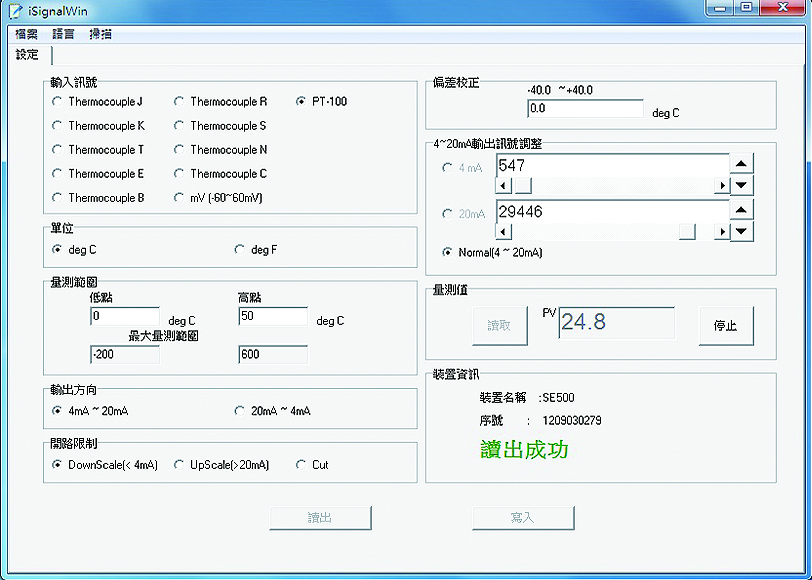Click the 20mA value field 29446
Image resolution: width=812 pixels, height=580 pixels.
[613, 212]
